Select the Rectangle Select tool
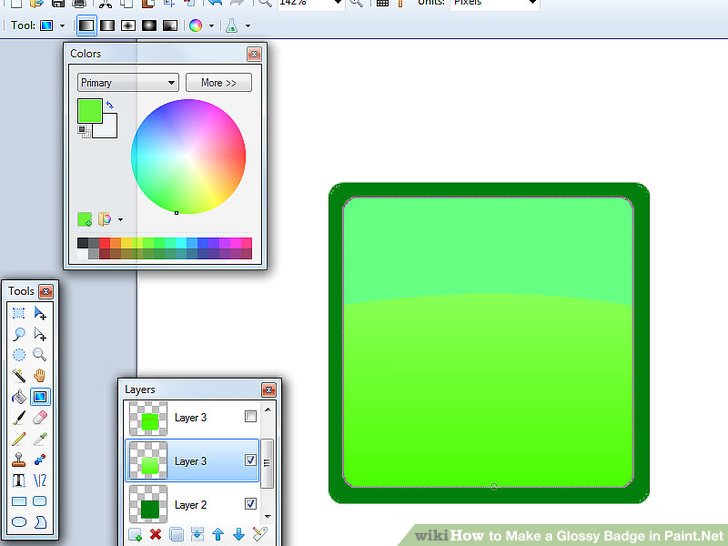Screen dimensions: 728x546 pyautogui.click(x=19, y=313)
